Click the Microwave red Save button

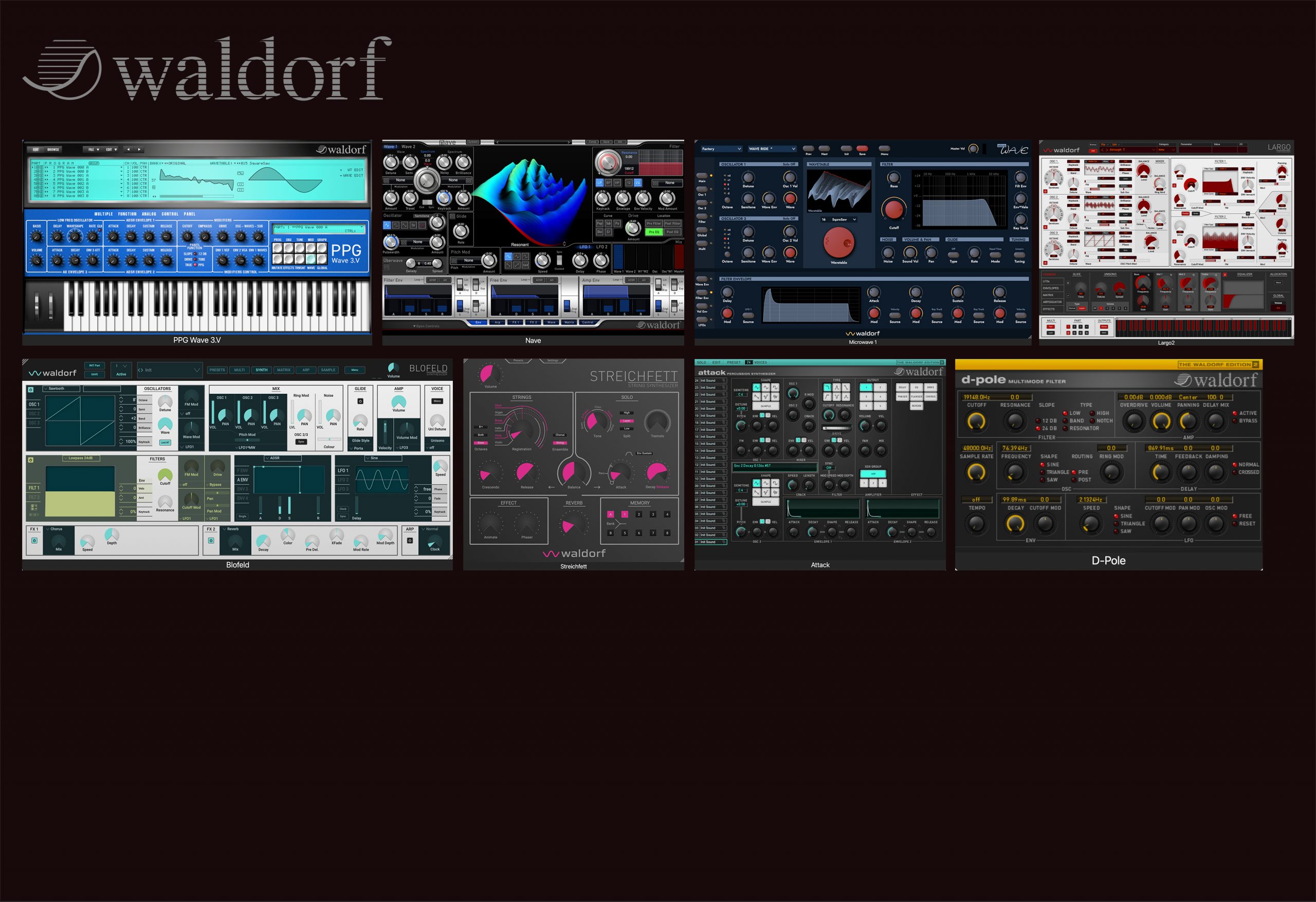coord(862,149)
